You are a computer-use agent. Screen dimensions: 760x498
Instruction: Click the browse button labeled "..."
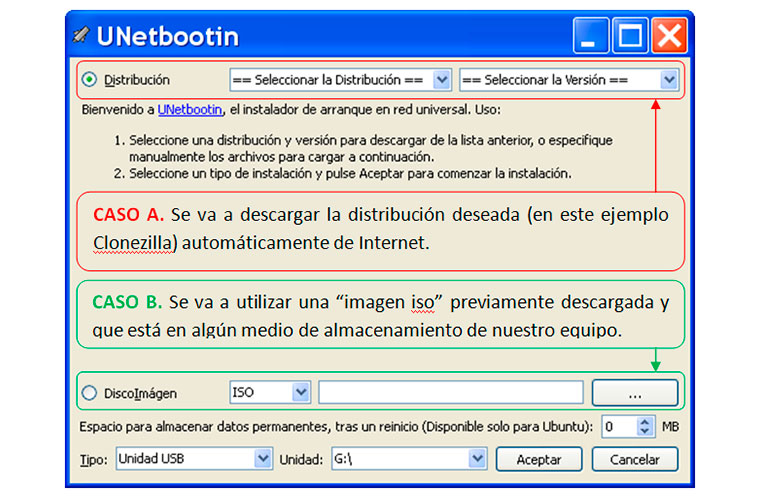635,393
